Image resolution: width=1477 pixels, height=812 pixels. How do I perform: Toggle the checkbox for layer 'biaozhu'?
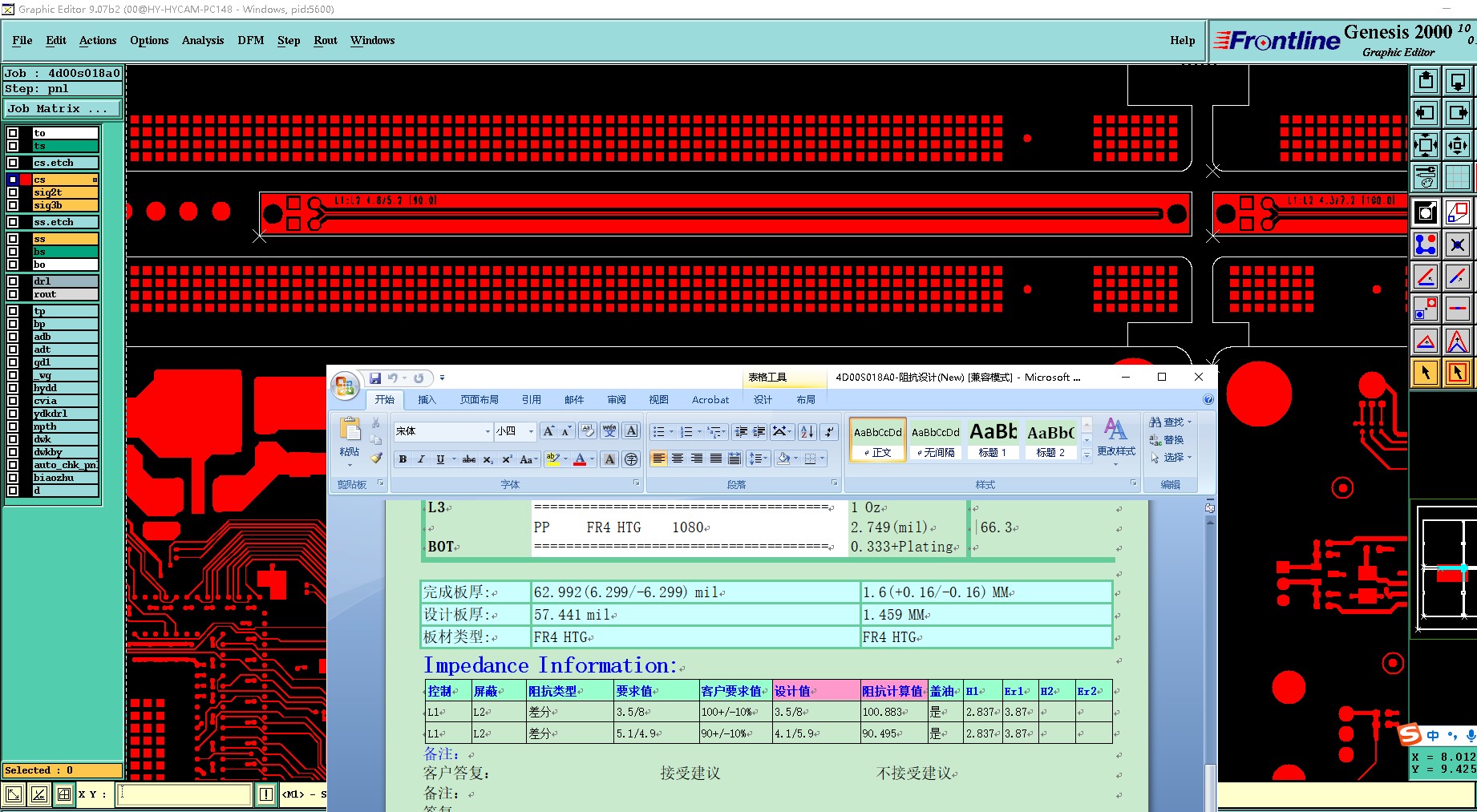tap(13, 478)
